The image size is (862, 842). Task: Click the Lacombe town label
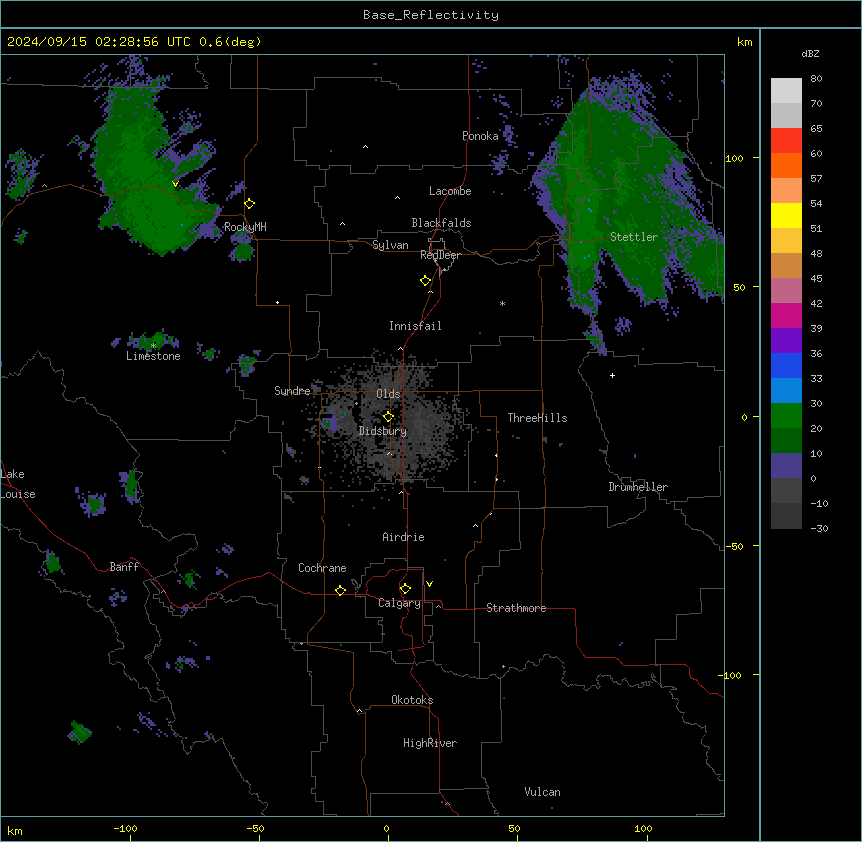450,191
